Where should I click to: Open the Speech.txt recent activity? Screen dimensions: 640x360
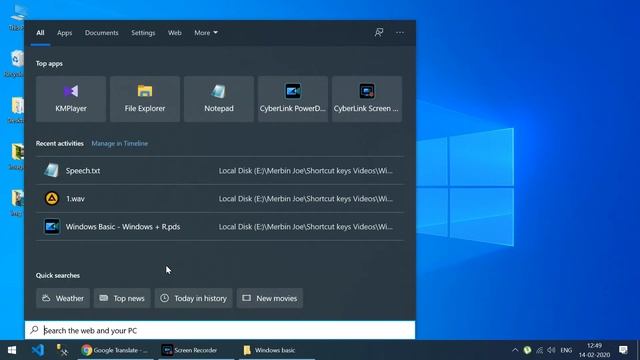pyautogui.click(x=220, y=171)
